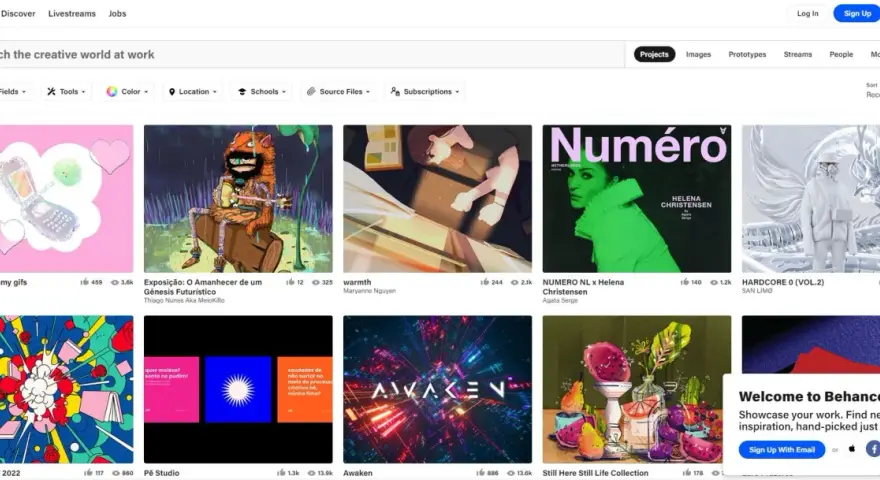880x480 pixels.
Task: Click the Schools graduation cap icon
Action: tap(242, 92)
